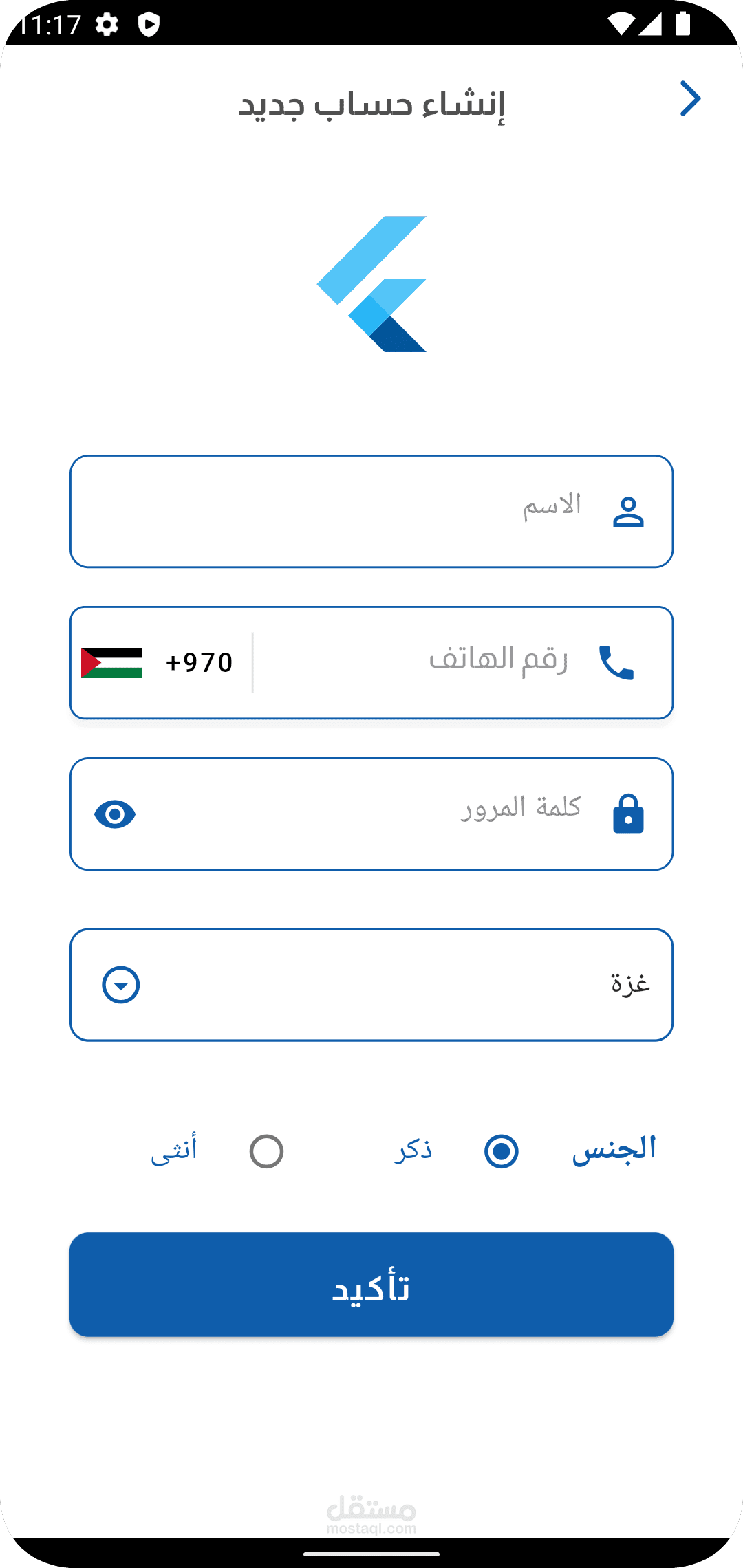The width and height of the screenshot is (743, 1568).
Task: Tap the Palestine flag icon
Action: (x=111, y=663)
